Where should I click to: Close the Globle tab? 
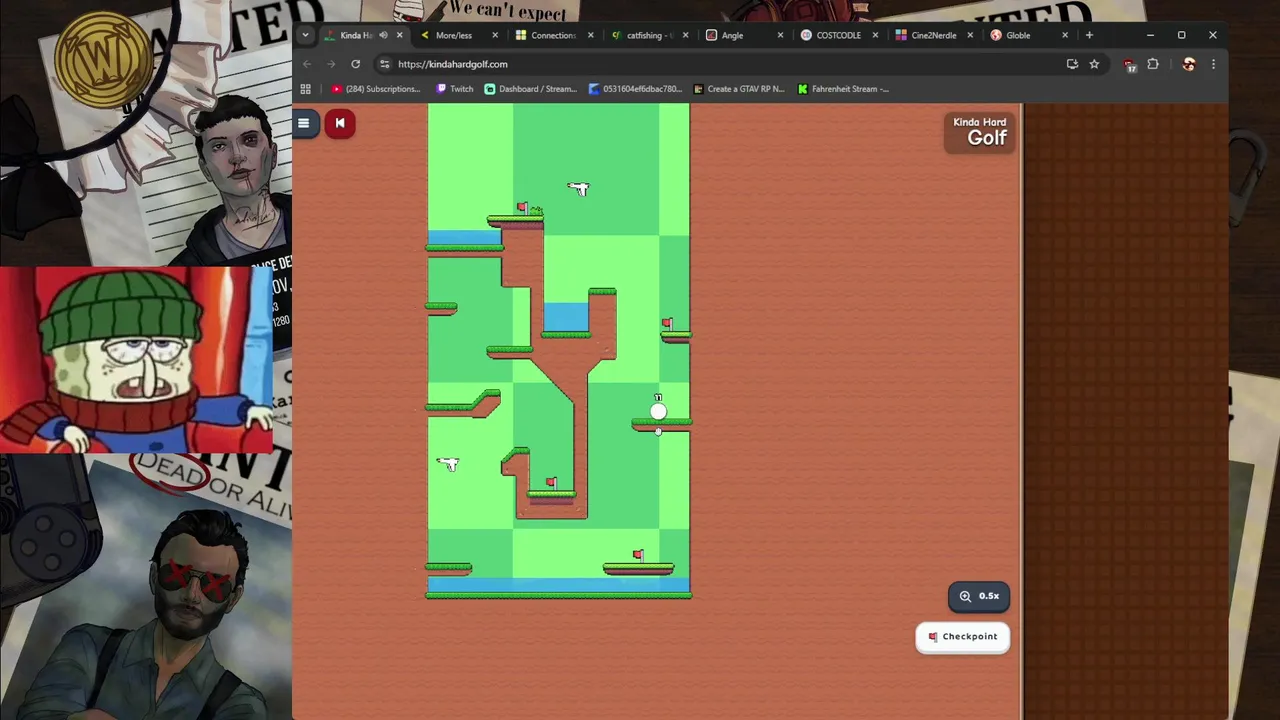[x=1065, y=35]
